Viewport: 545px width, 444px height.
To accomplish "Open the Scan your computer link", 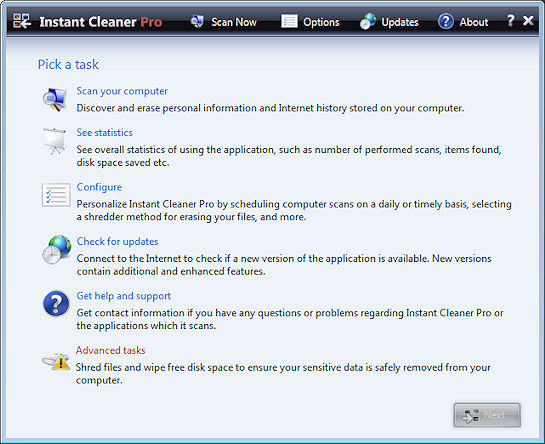I will [122, 91].
